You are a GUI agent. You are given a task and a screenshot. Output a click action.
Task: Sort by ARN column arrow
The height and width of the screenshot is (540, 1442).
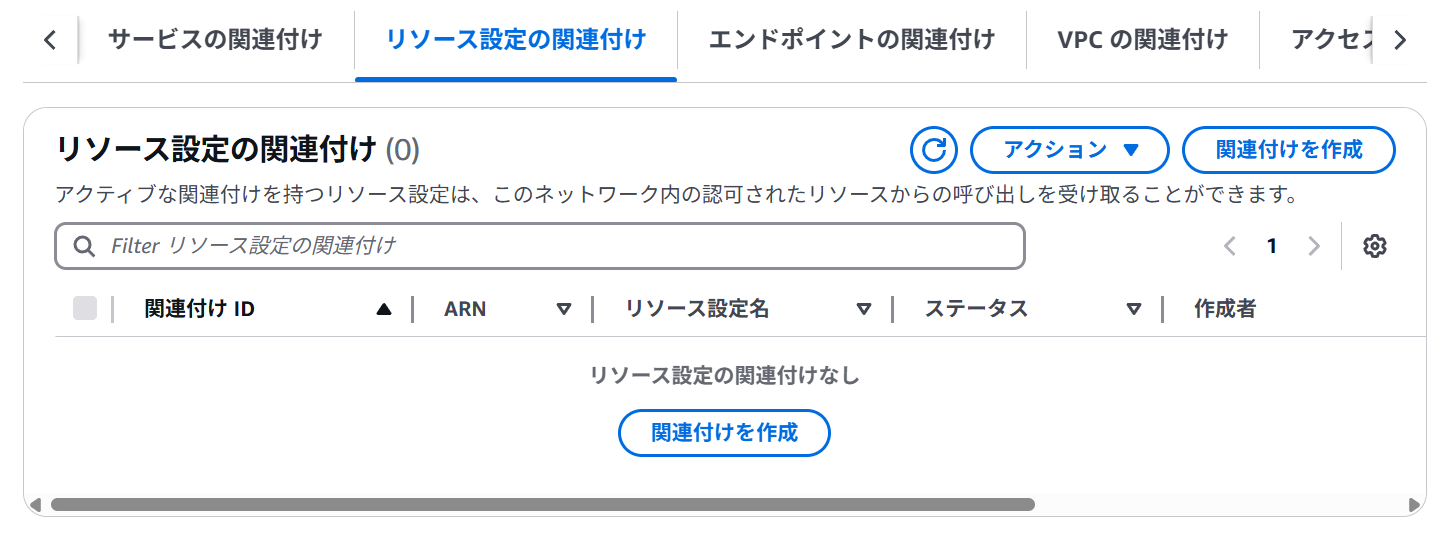click(564, 310)
